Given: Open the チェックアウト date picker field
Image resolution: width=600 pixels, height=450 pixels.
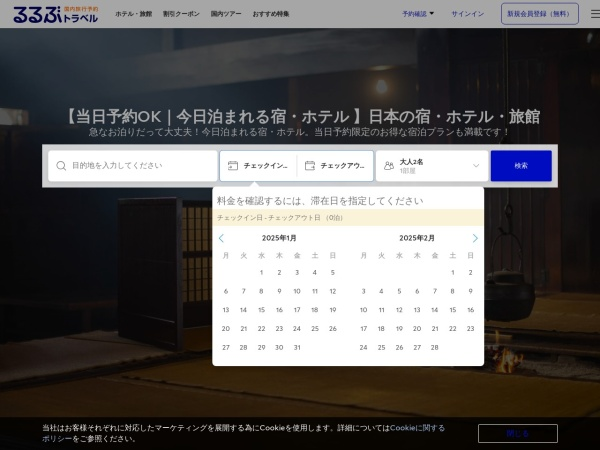Looking at the screenshot, I should [335, 166].
